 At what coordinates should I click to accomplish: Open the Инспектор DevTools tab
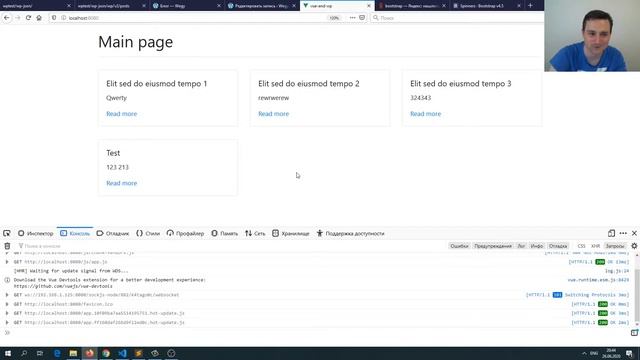[36, 233]
